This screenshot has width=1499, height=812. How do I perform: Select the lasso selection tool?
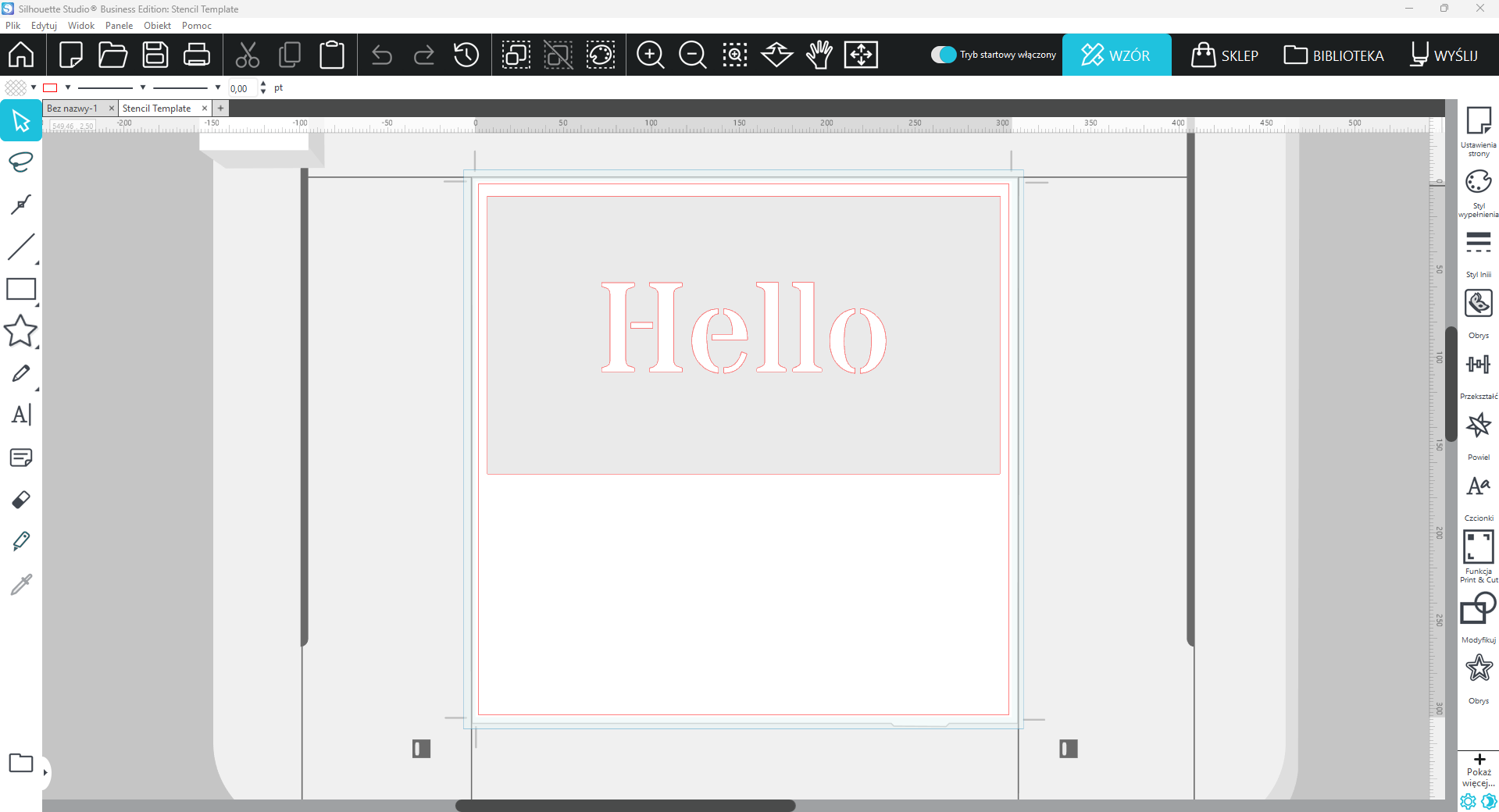[x=21, y=162]
